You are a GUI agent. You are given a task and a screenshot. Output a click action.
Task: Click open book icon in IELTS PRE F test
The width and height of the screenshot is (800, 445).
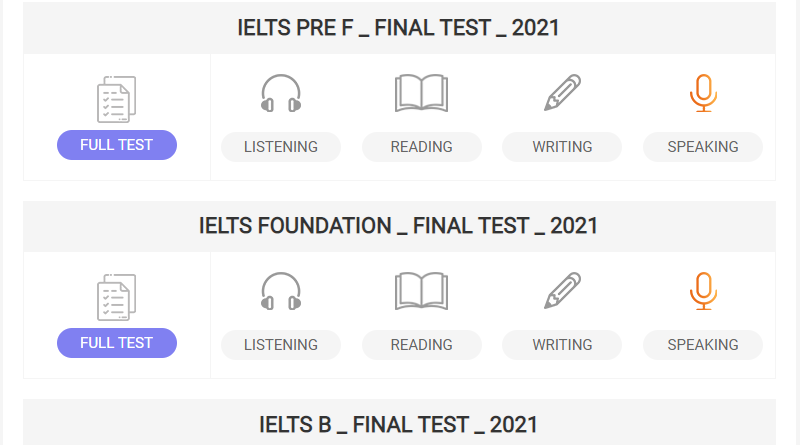pyautogui.click(x=421, y=93)
